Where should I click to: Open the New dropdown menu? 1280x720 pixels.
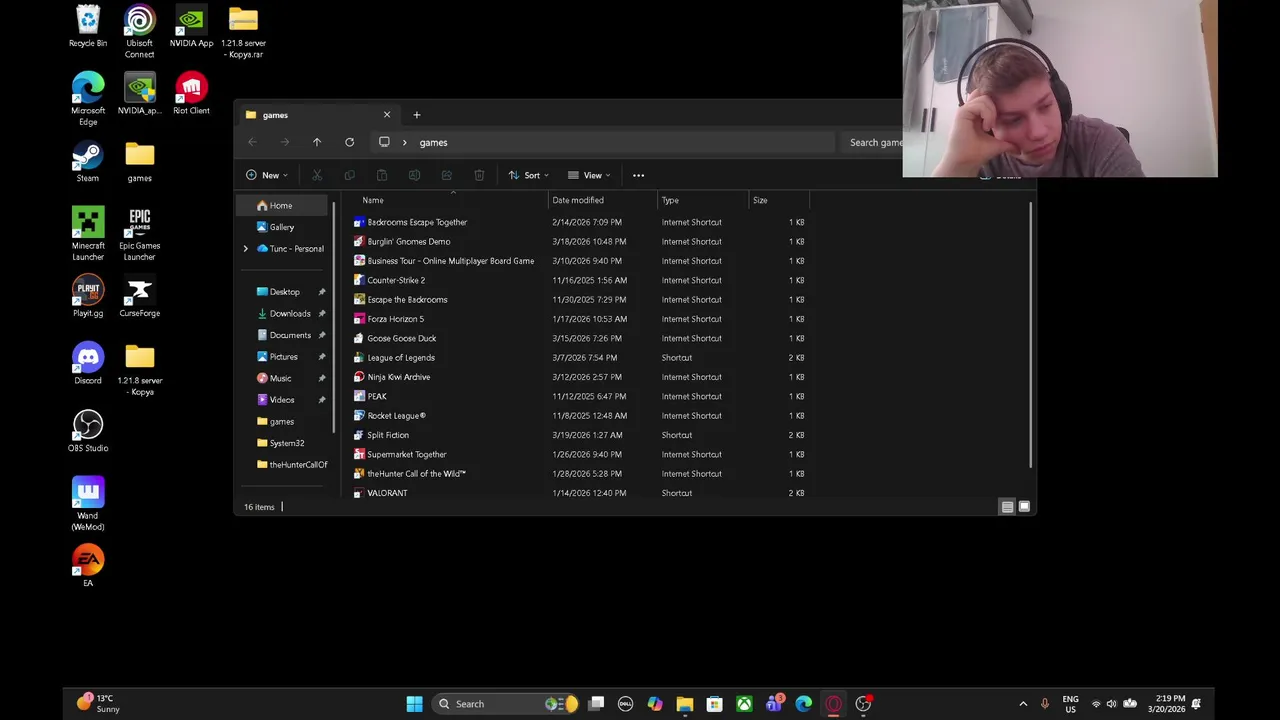coord(267,175)
